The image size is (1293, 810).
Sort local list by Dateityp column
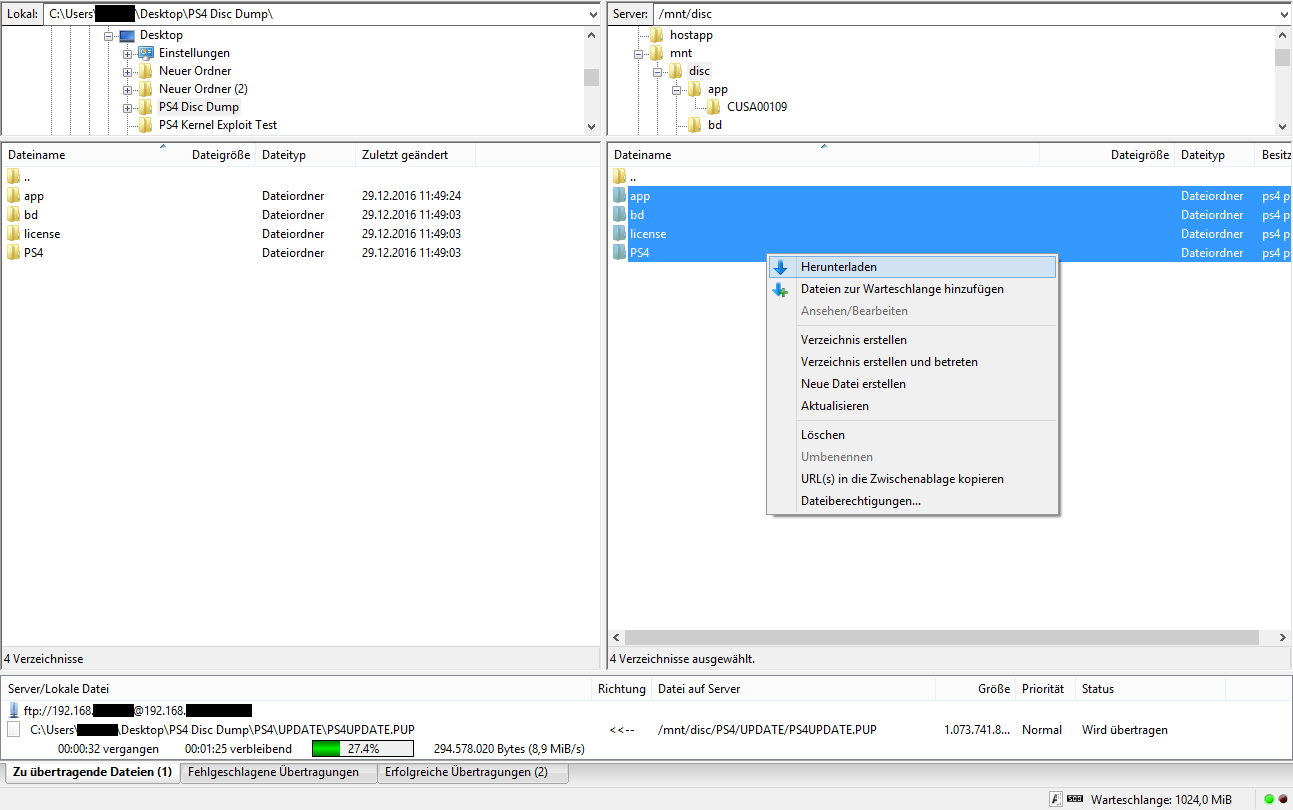[x=306, y=155]
